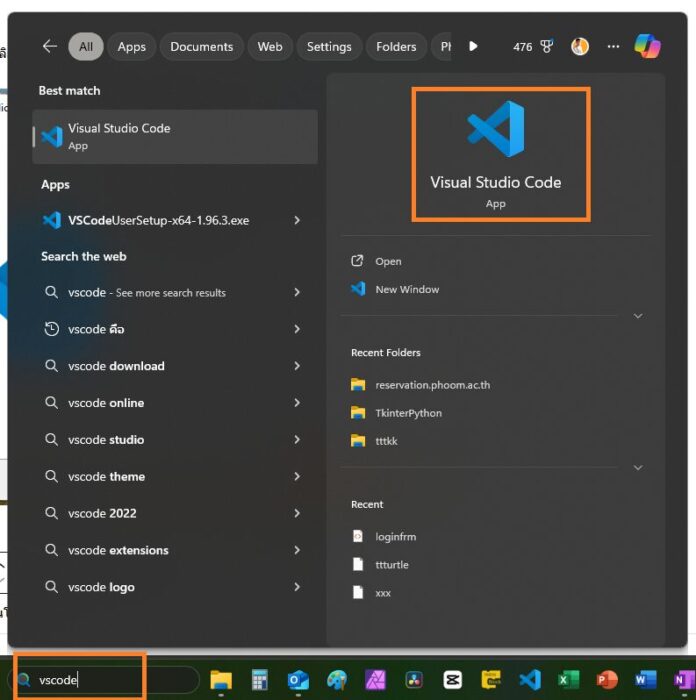696x700 pixels.
Task: Open Excel from the taskbar
Action: (x=568, y=680)
